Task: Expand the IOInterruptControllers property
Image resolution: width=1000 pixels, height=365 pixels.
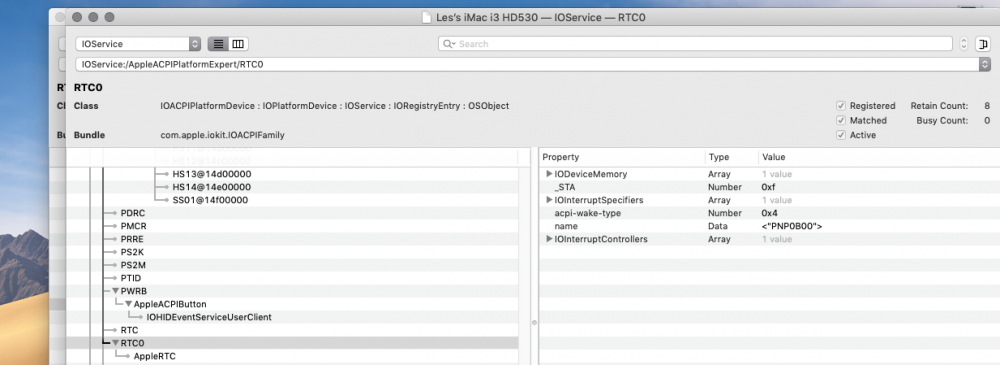Action: click(x=548, y=239)
